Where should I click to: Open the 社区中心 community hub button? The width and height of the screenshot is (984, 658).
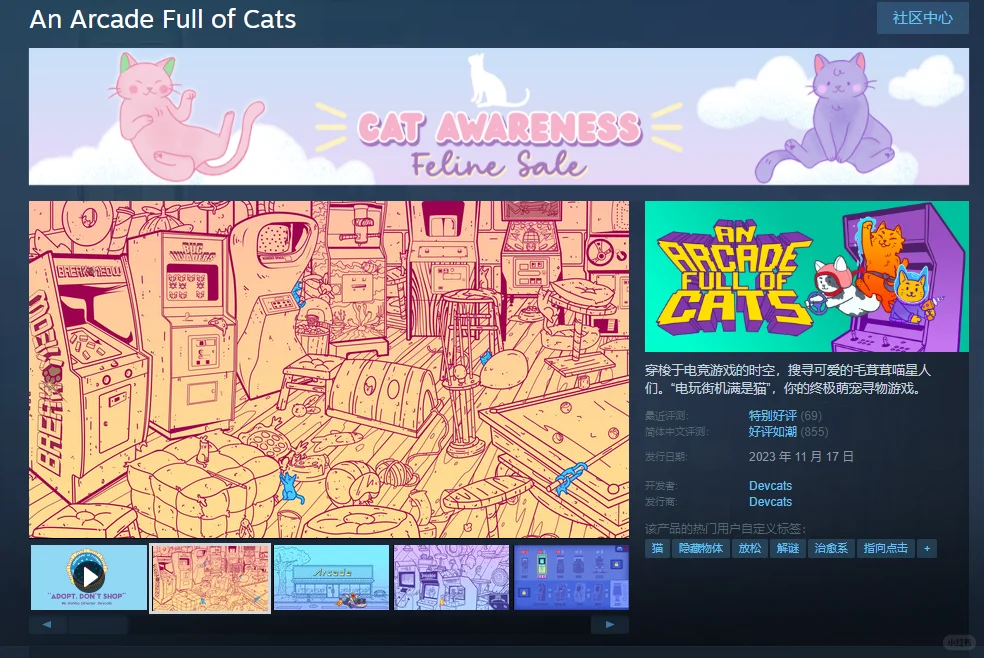[922, 18]
